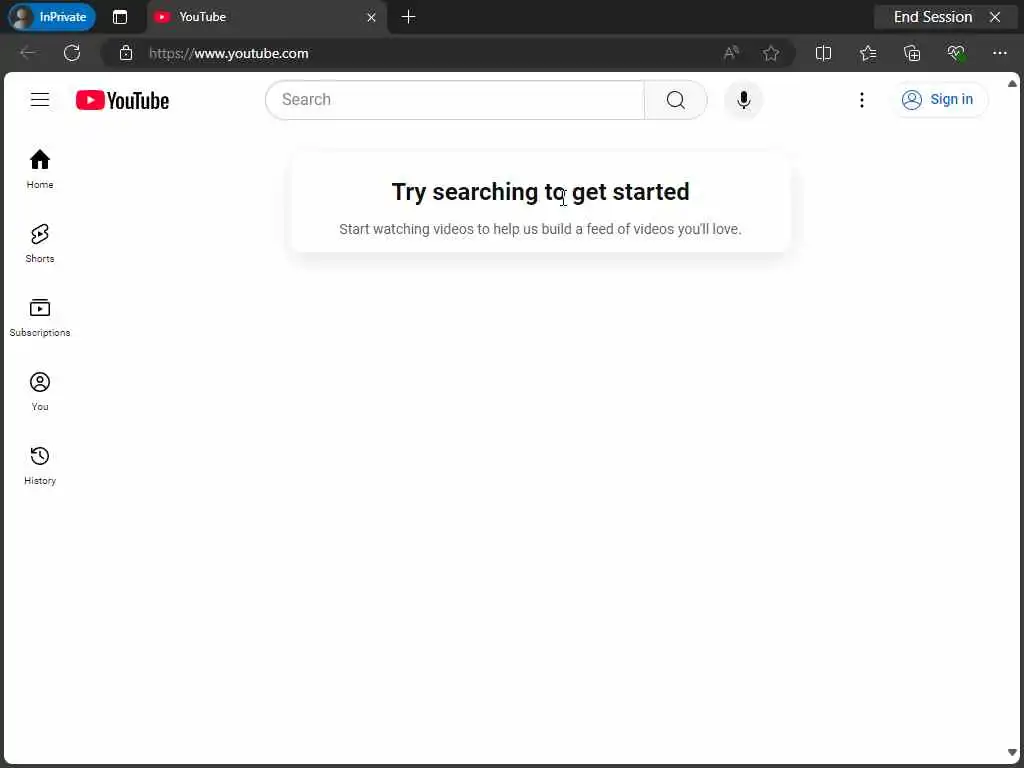
Task: Refresh the page with reload icon
Action: 72,53
